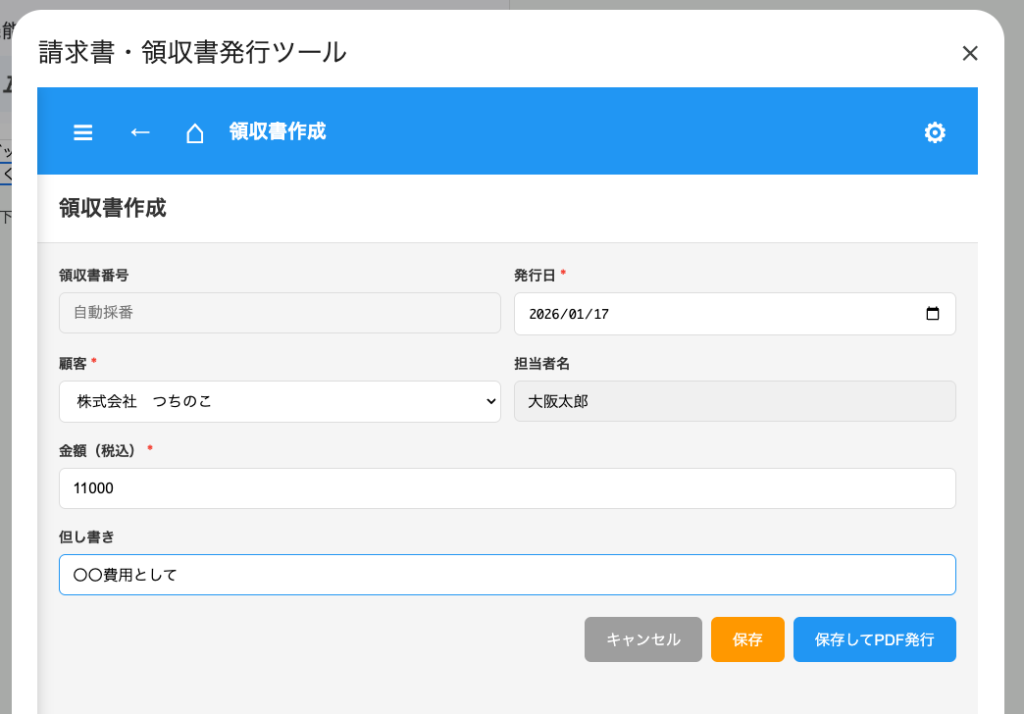Click the back arrow in header
Image resolution: width=1024 pixels, height=714 pixels.
pos(140,132)
